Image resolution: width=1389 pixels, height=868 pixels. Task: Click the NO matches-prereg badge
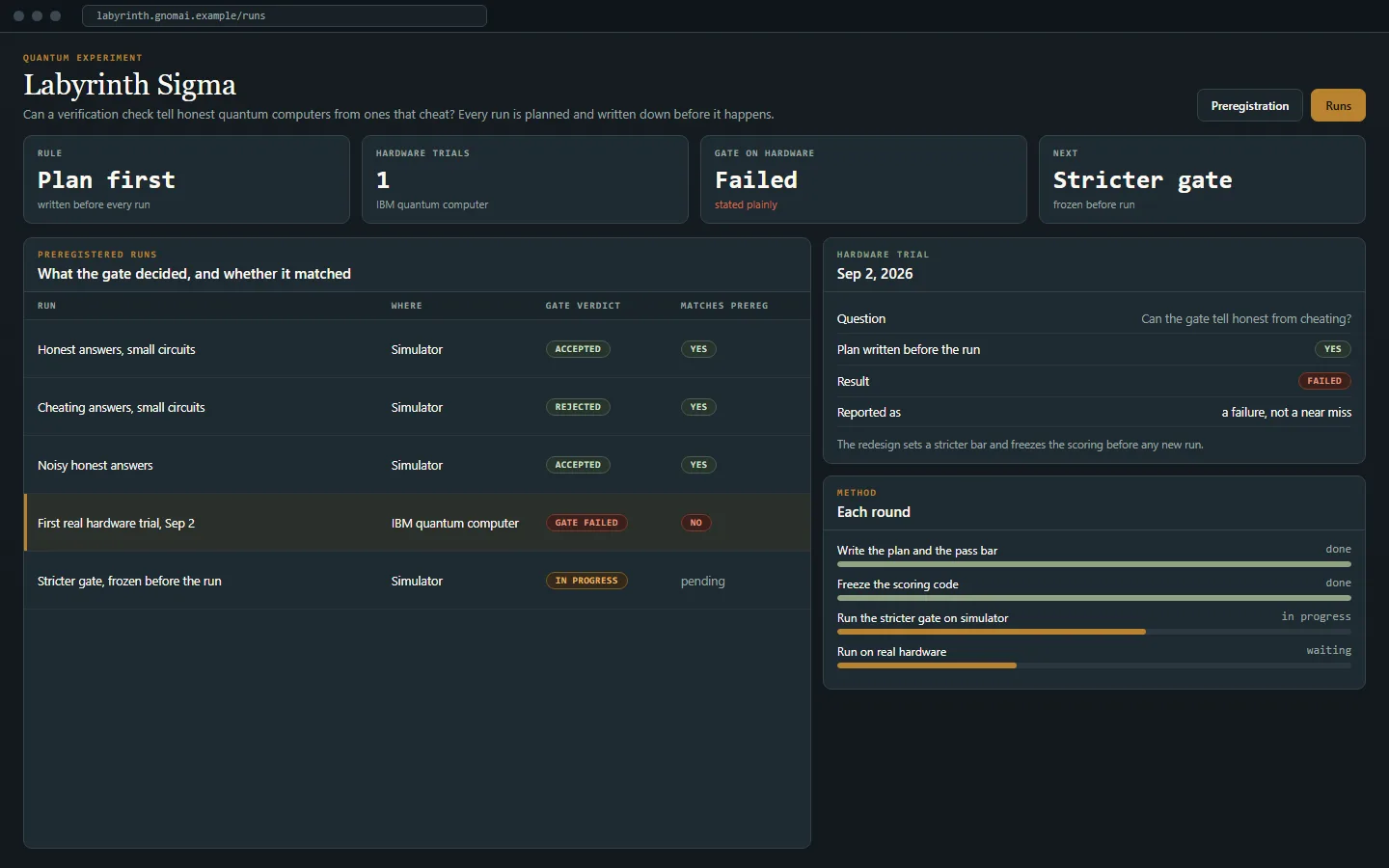pos(696,523)
